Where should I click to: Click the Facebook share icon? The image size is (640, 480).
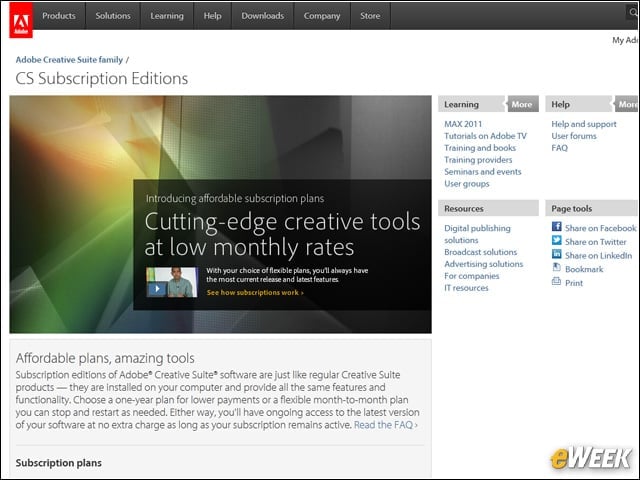[x=556, y=227]
